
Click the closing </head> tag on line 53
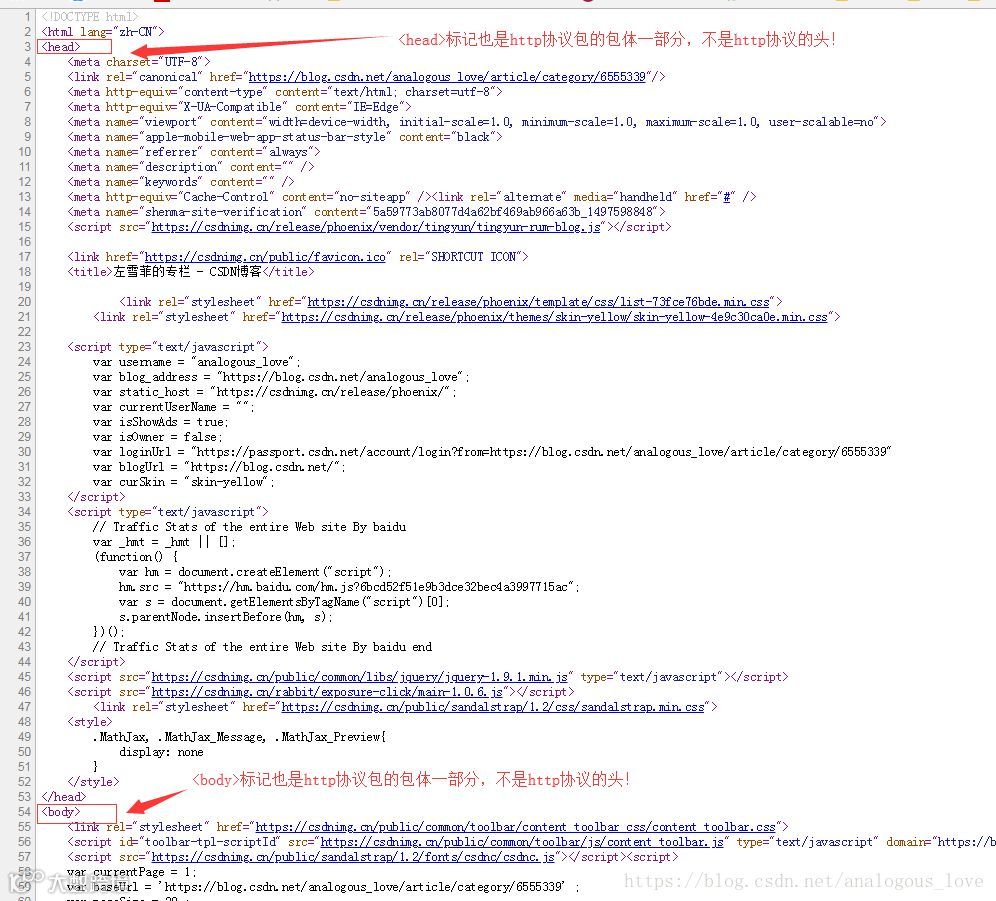pyautogui.click(x=64, y=797)
